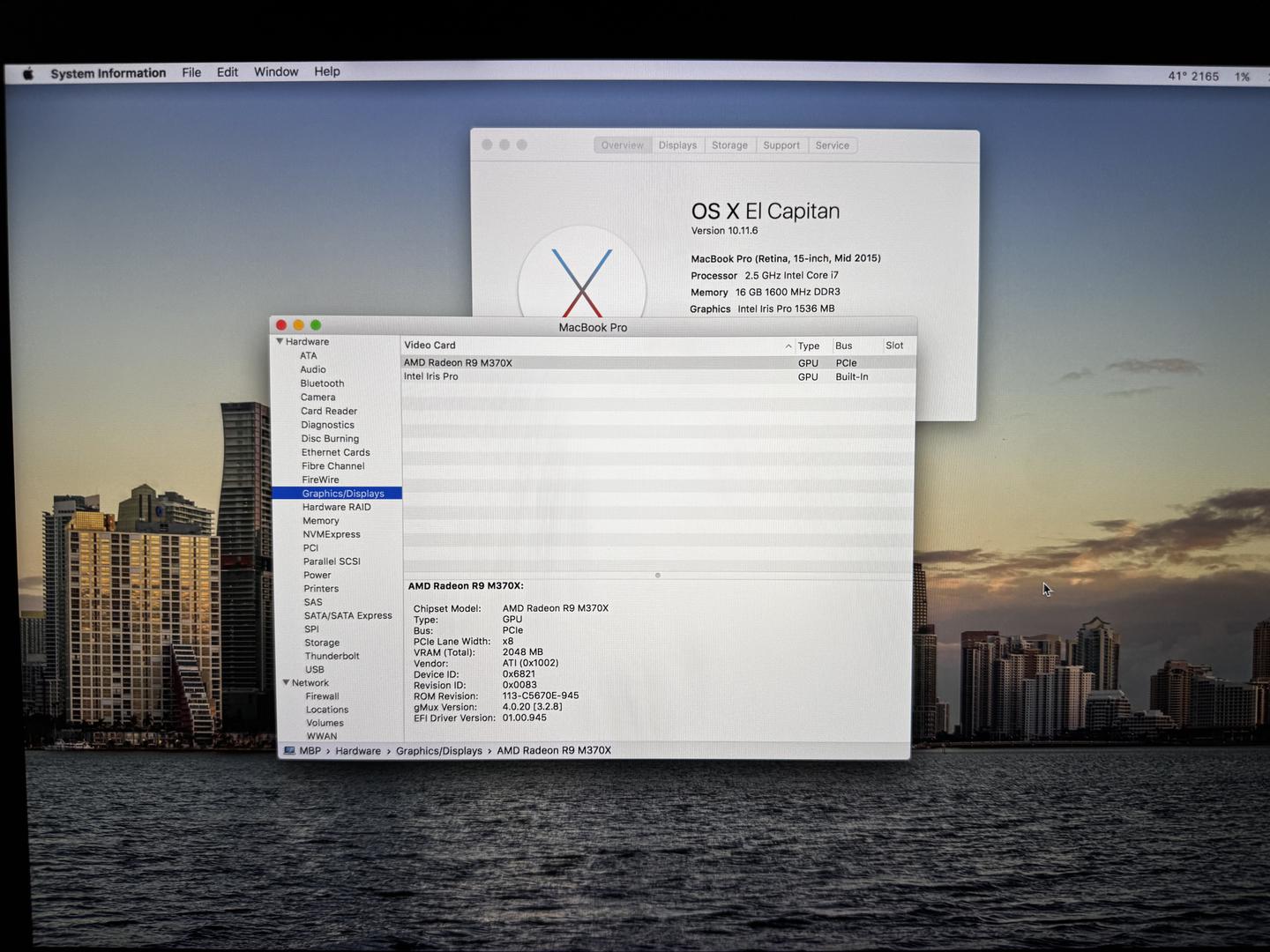Select Ethernet Cards in the sidebar

tap(336, 452)
